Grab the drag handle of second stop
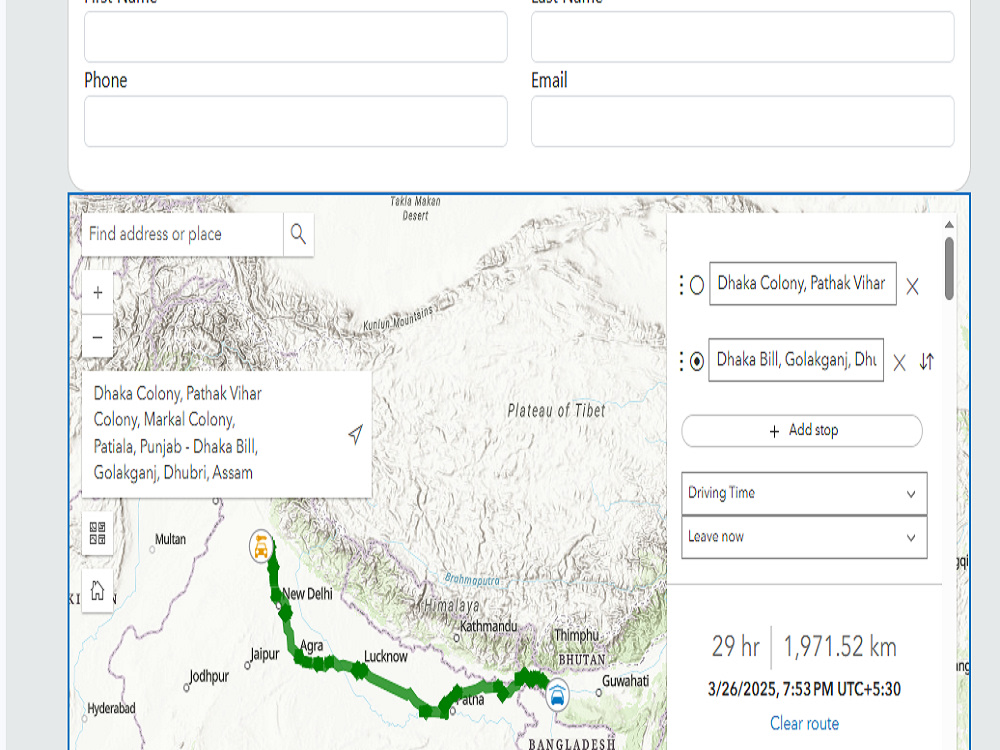Image resolution: width=1000 pixels, height=750 pixels. pyautogui.click(x=681, y=362)
